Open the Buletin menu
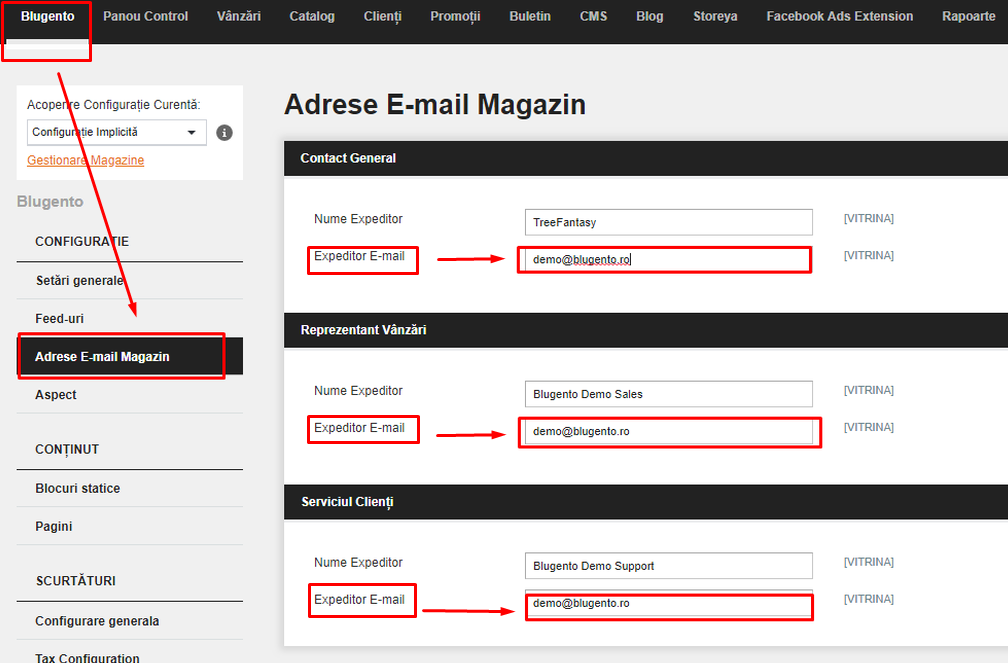The width and height of the screenshot is (1008, 663). 530,17
